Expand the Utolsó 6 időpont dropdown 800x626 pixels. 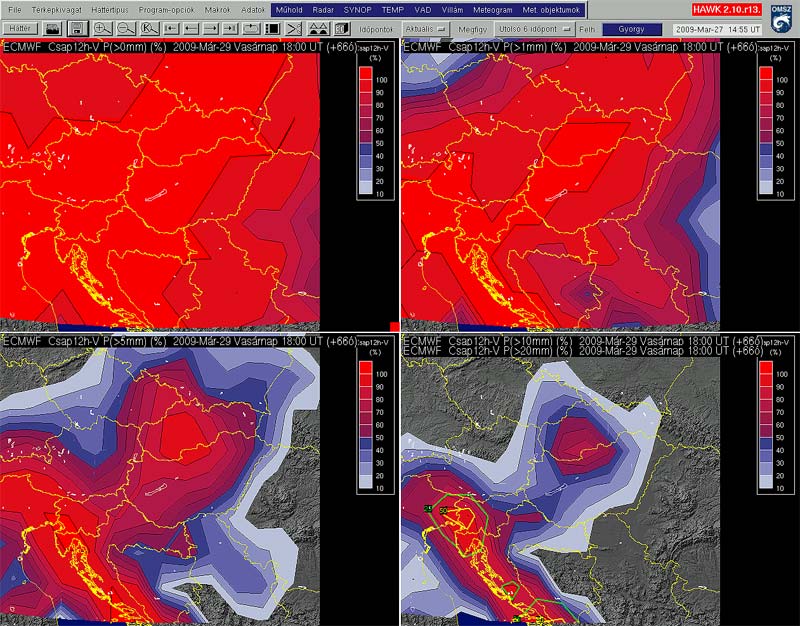pyautogui.click(x=533, y=30)
